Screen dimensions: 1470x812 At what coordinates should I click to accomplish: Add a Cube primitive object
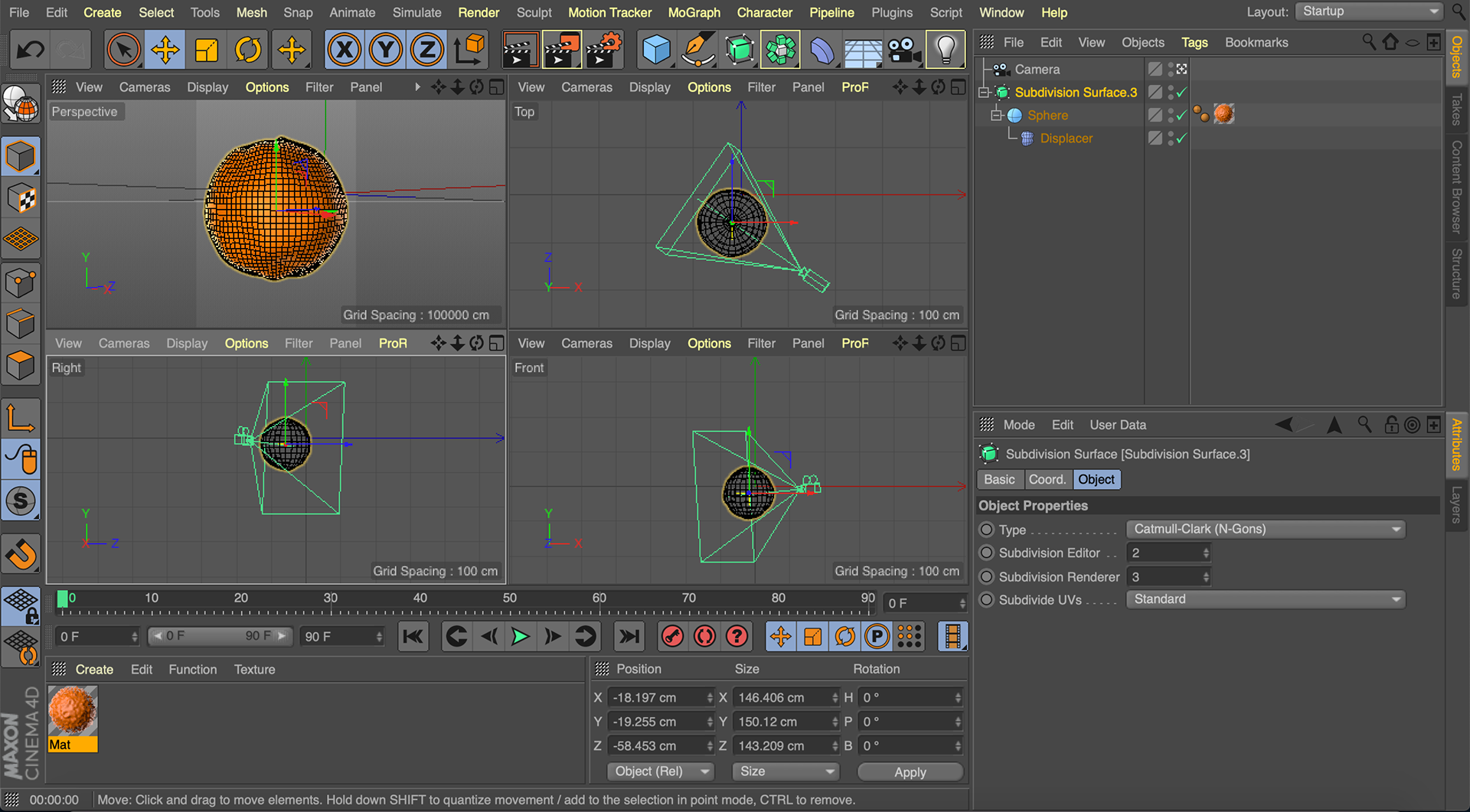click(656, 51)
